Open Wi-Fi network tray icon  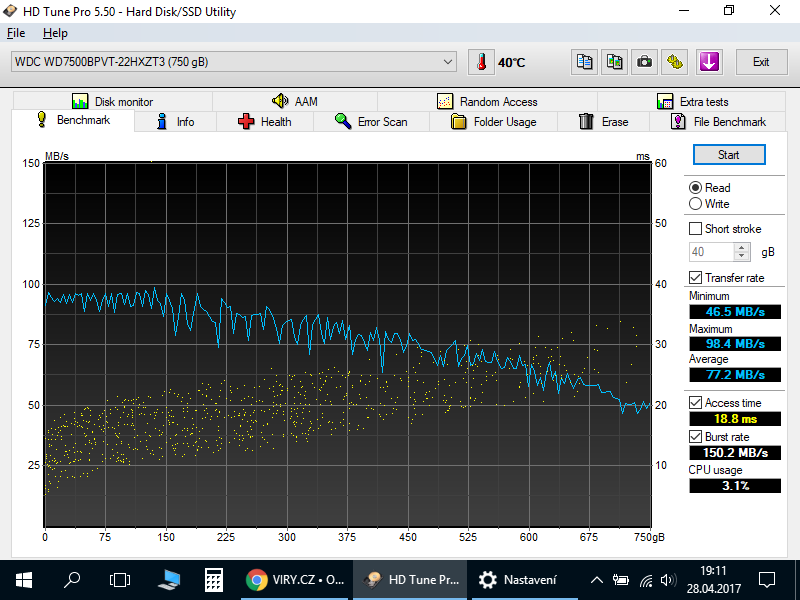646,580
